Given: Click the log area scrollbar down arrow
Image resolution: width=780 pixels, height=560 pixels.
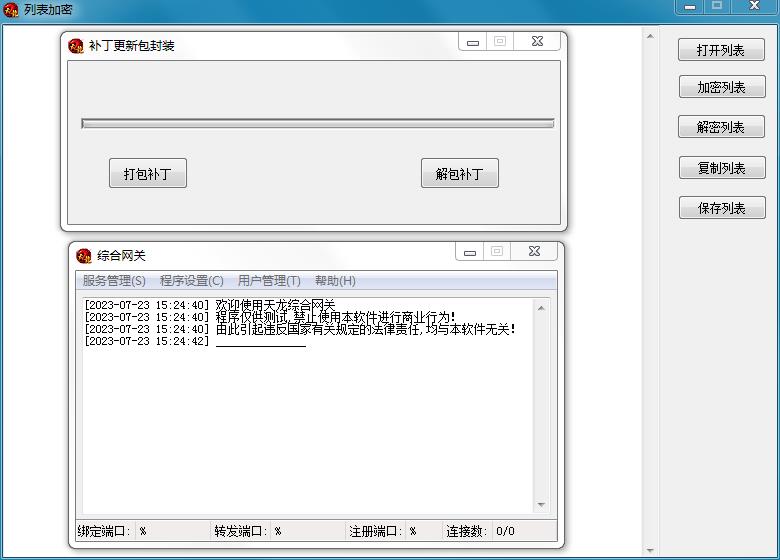Looking at the screenshot, I should (541, 505).
